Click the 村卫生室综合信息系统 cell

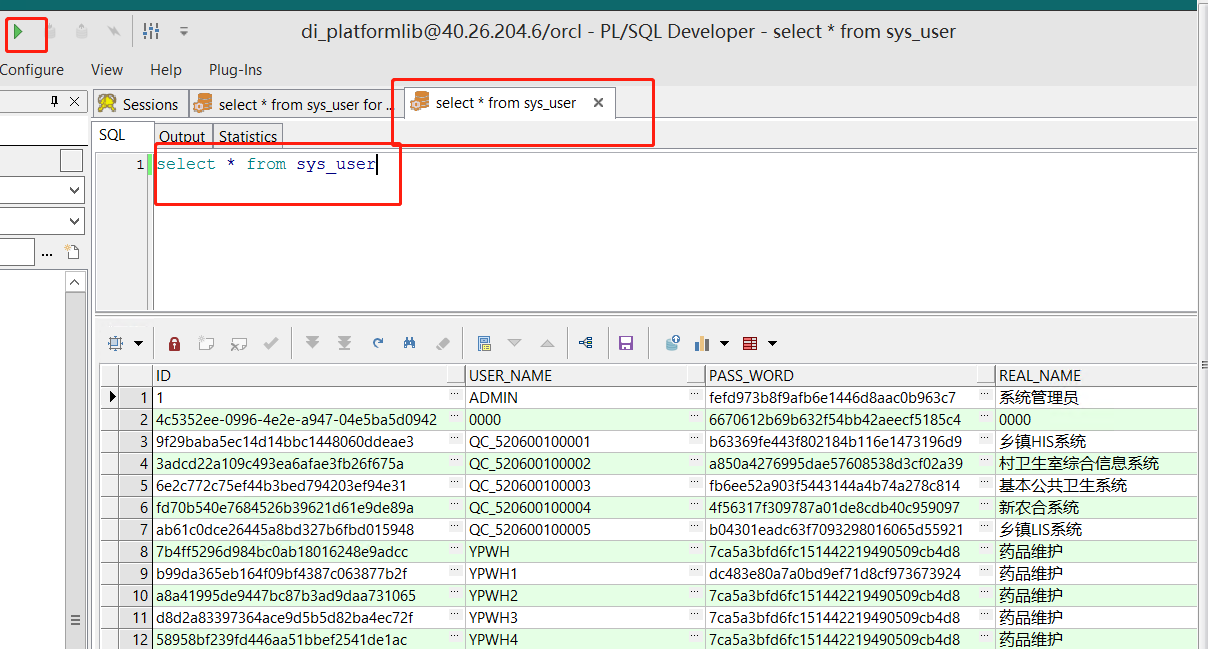[1097, 463]
